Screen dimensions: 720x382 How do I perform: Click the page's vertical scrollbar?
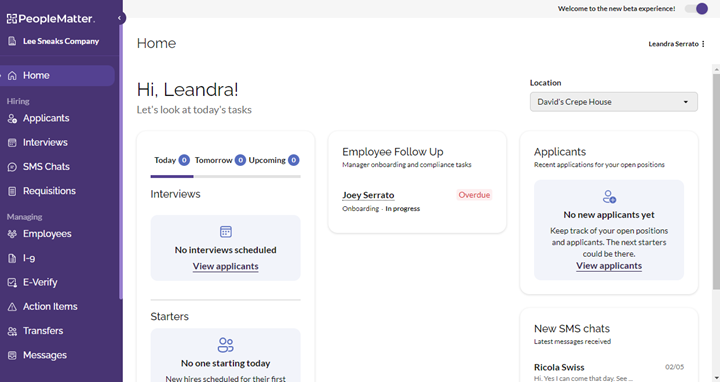click(716, 181)
